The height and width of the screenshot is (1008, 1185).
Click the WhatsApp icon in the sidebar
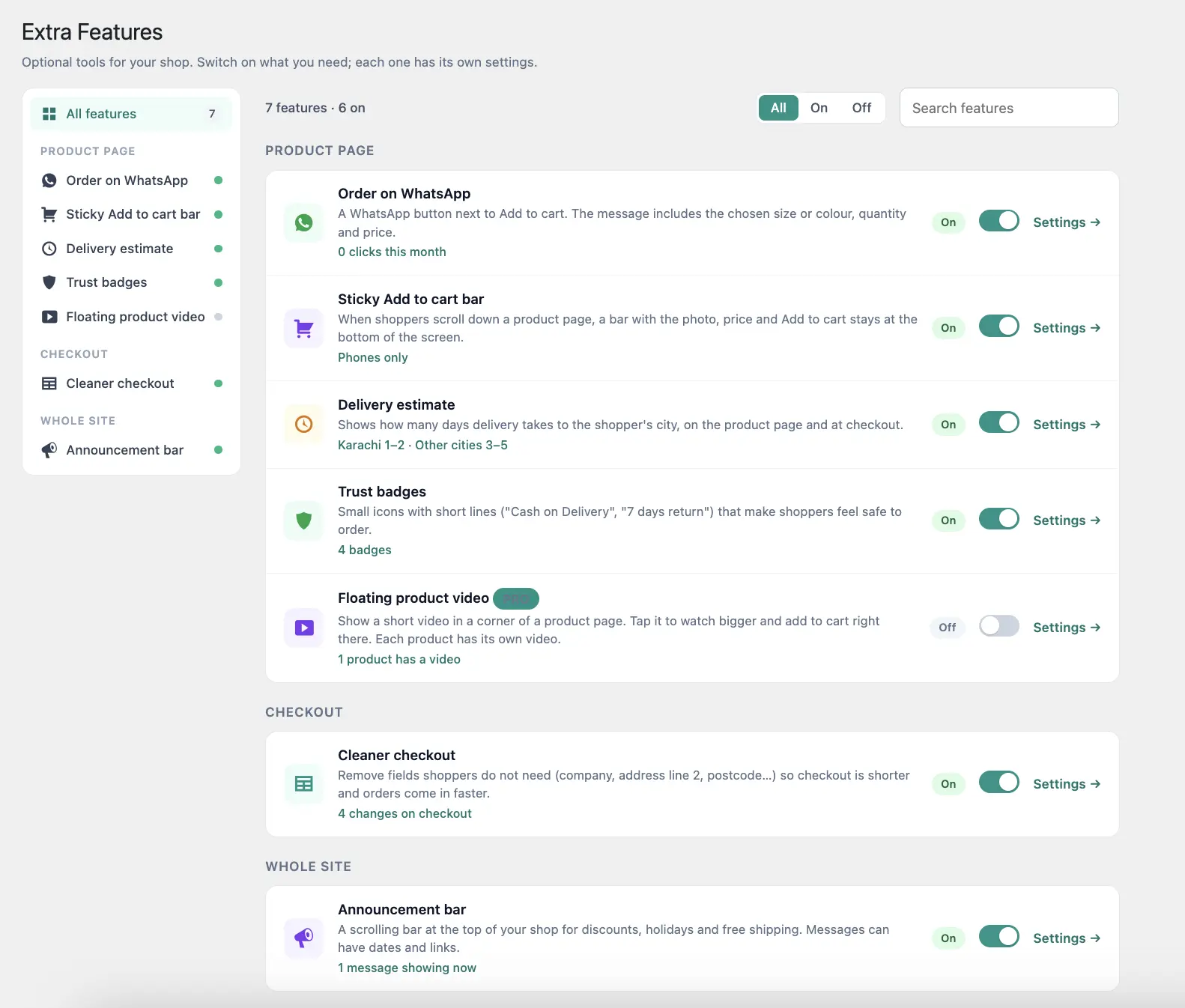point(49,180)
